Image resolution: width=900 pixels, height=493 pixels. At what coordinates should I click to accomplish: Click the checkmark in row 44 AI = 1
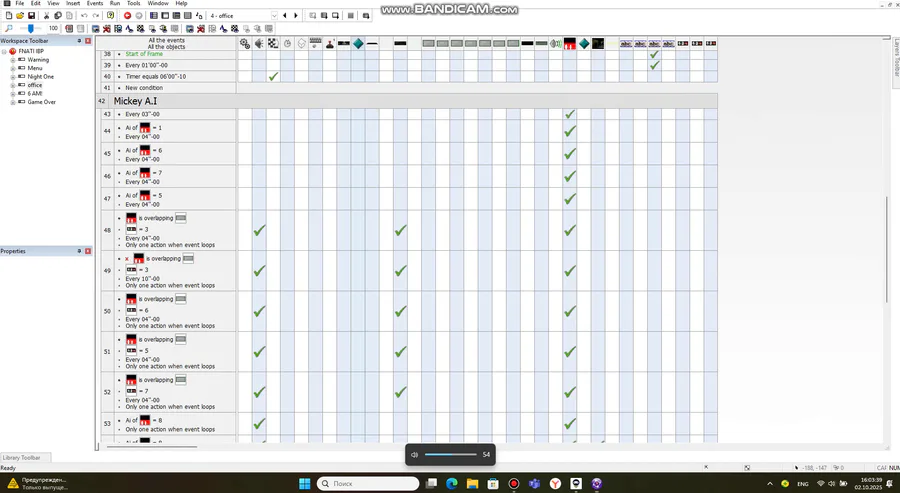coord(569,131)
